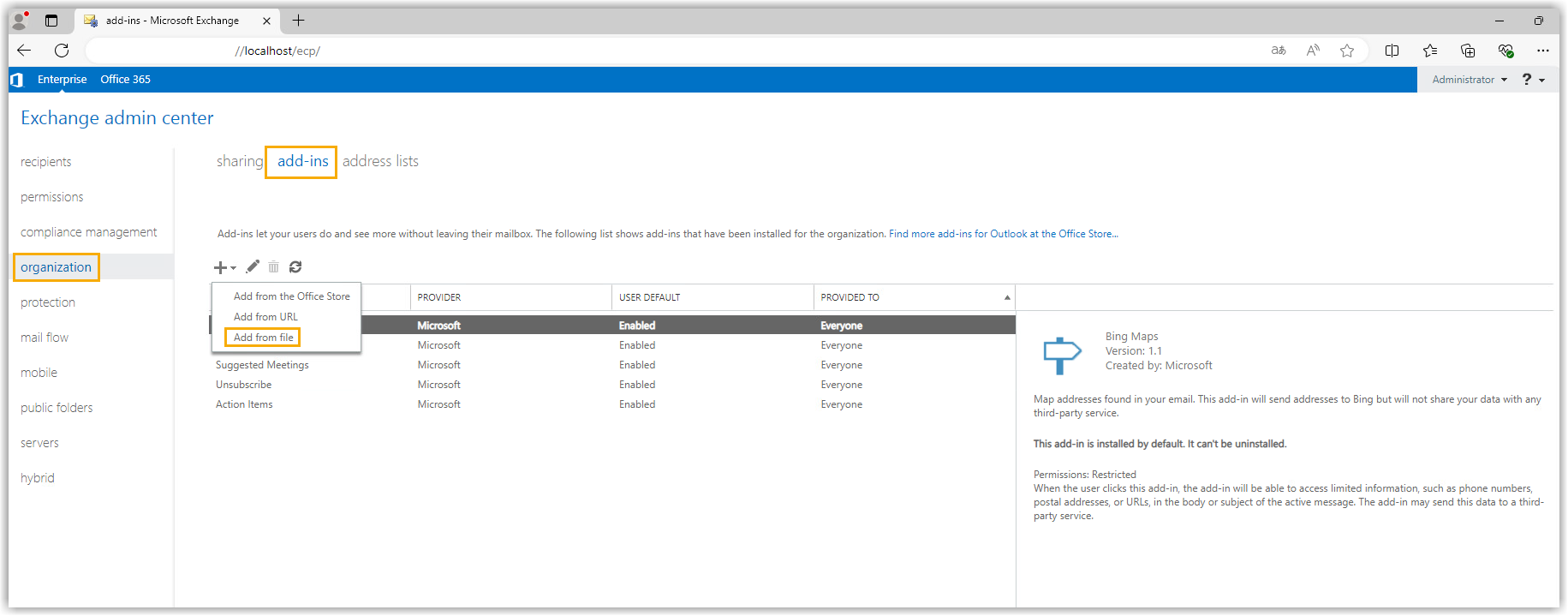Click the PROVIDER column header
Image resolution: width=1568 pixels, height=616 pixels.
pos(510,297)
